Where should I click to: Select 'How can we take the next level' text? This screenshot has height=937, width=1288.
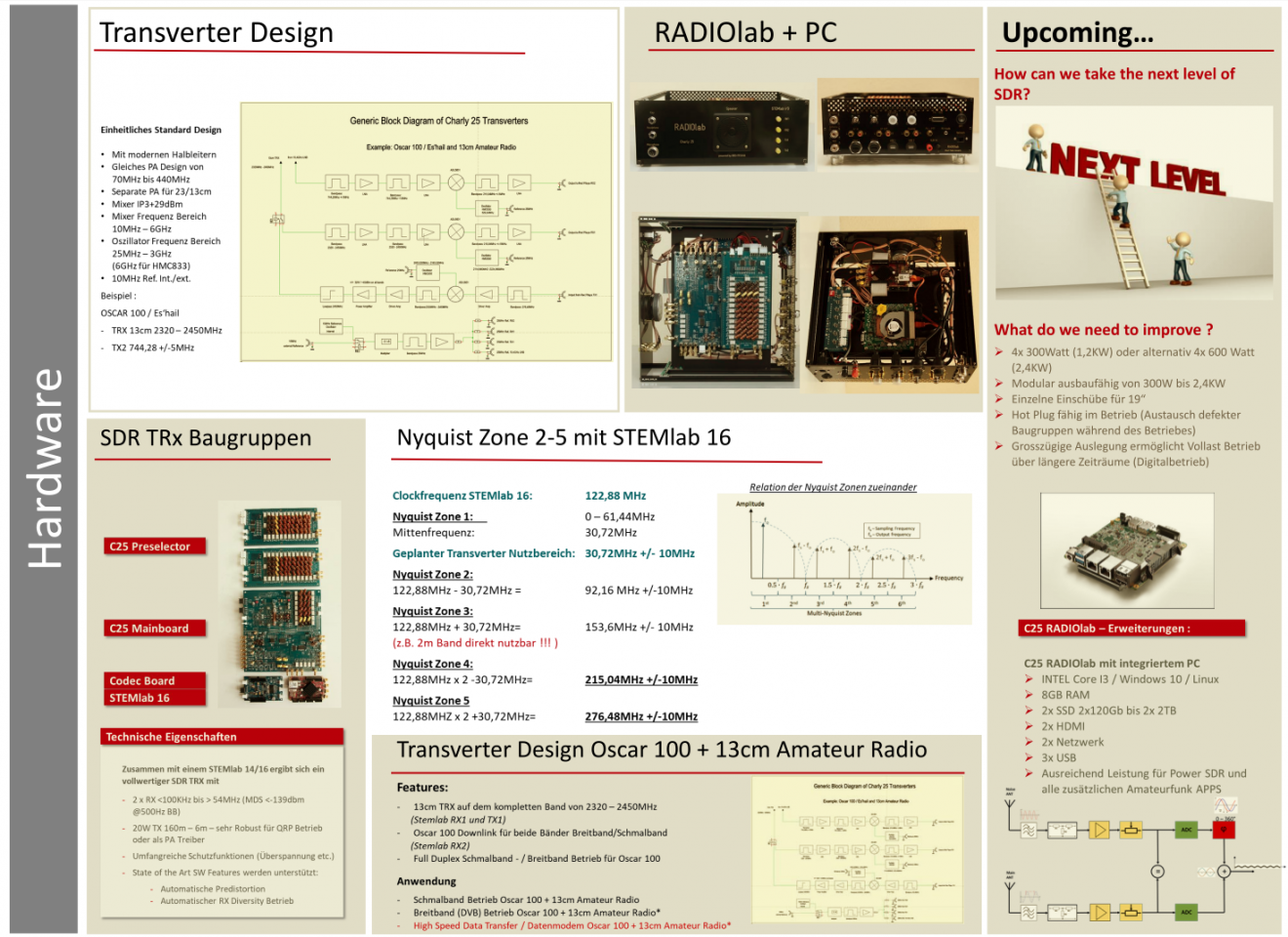pos(1114,84)
